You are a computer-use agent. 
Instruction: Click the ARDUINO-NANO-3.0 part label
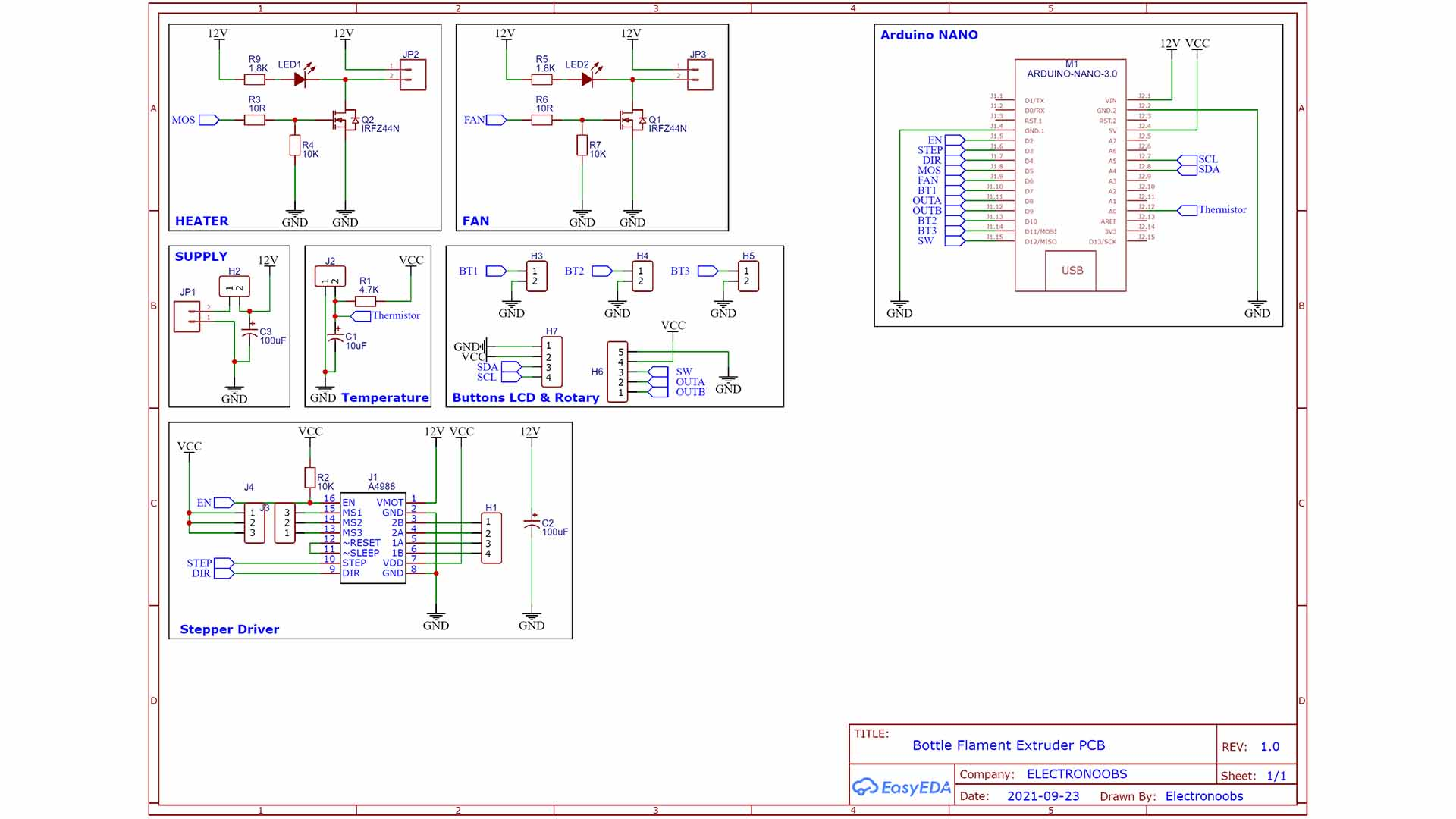pos(1072,74)
